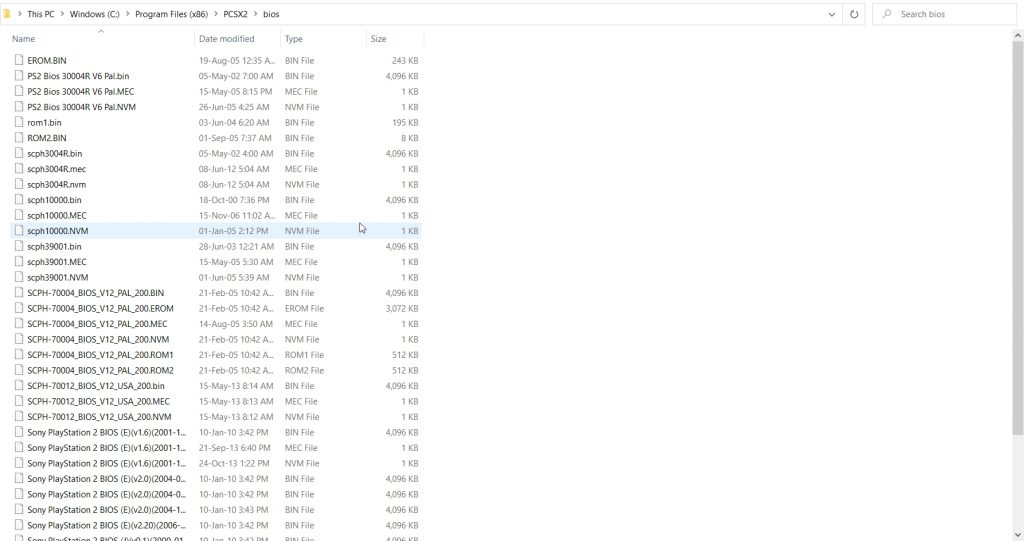
Task: Select file name ROM2.BIN
Action: point(47,138)
